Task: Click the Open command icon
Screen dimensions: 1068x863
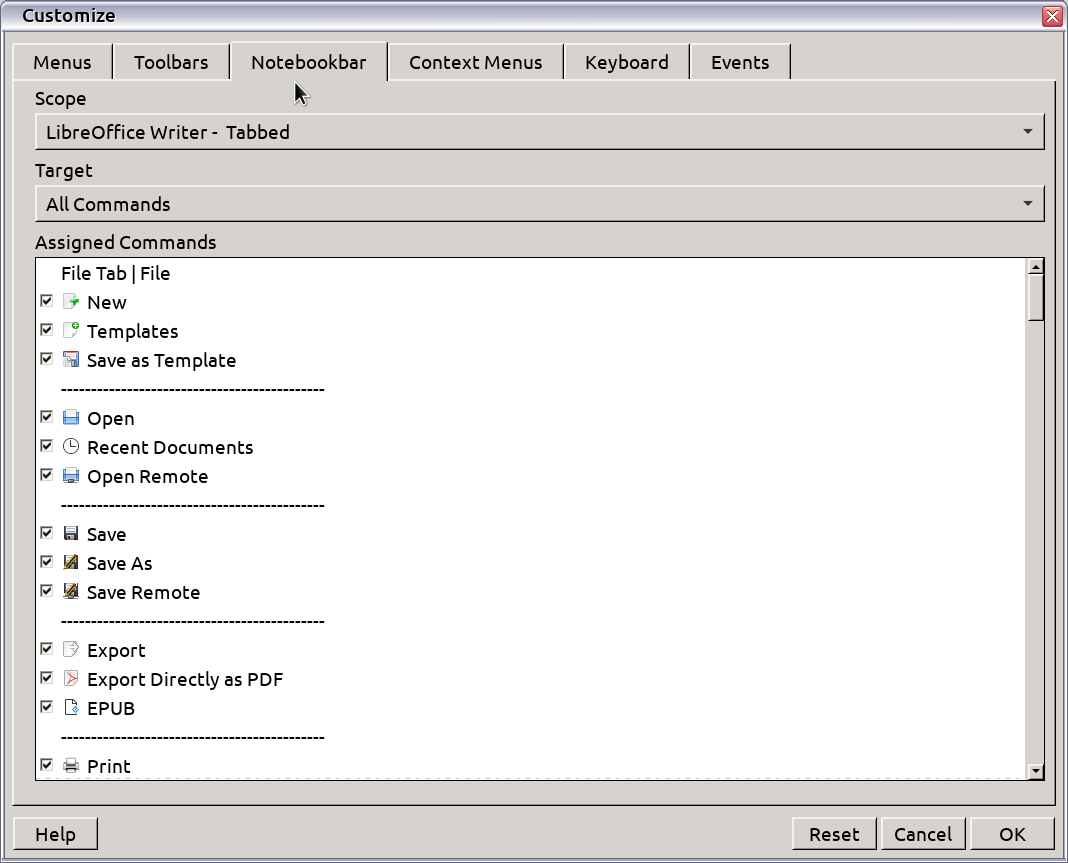Action: (x=71, y=418)
